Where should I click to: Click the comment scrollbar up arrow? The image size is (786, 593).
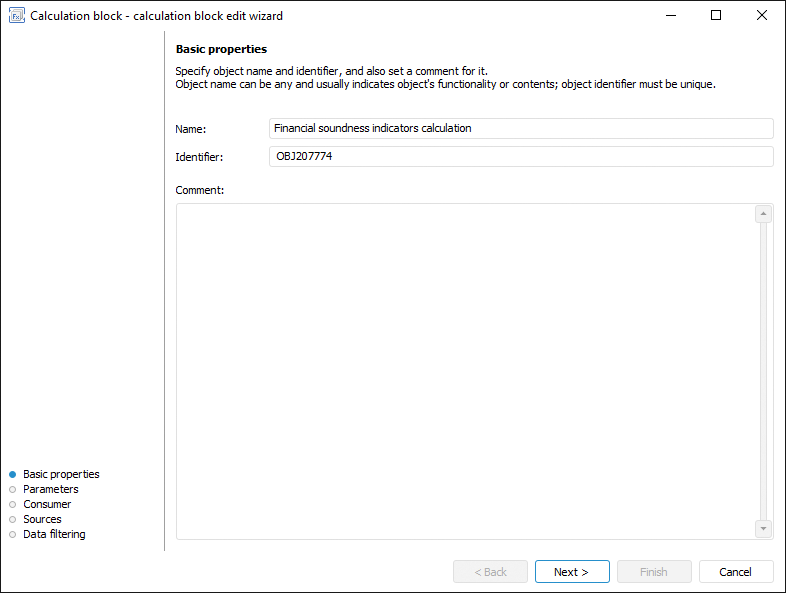[764, 214]
